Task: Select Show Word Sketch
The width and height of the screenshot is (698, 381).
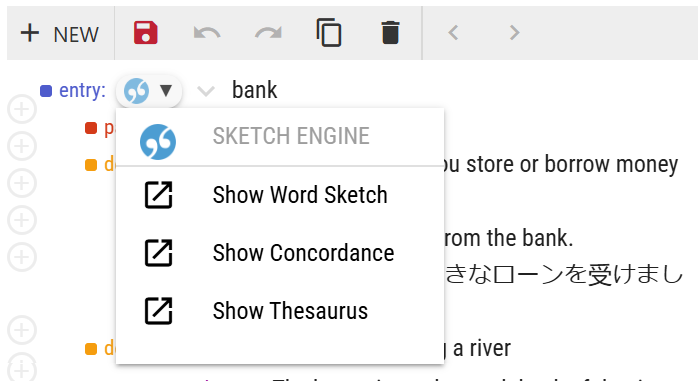Action: pyautogui.click(x=280, y=195)
